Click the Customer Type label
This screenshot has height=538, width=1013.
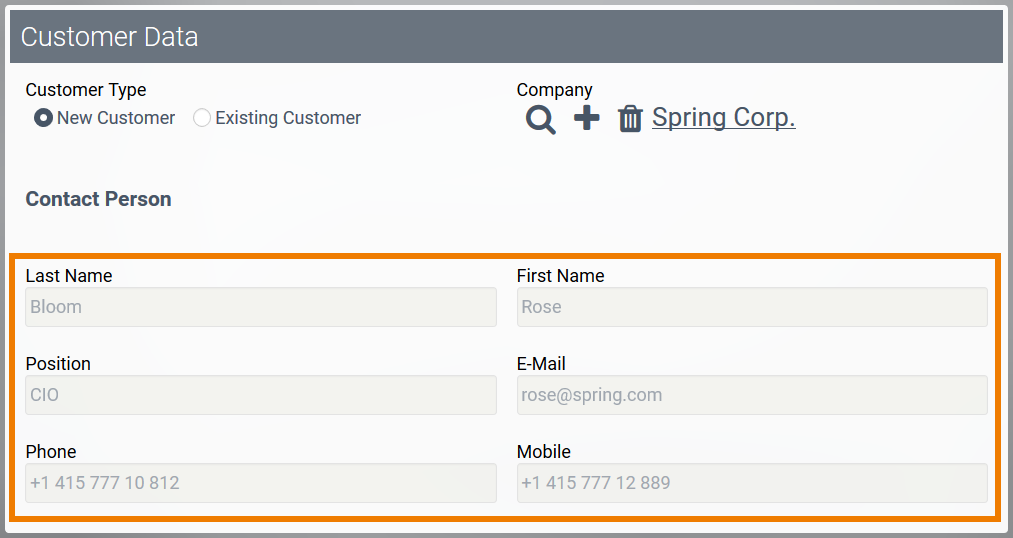(86, 90)
